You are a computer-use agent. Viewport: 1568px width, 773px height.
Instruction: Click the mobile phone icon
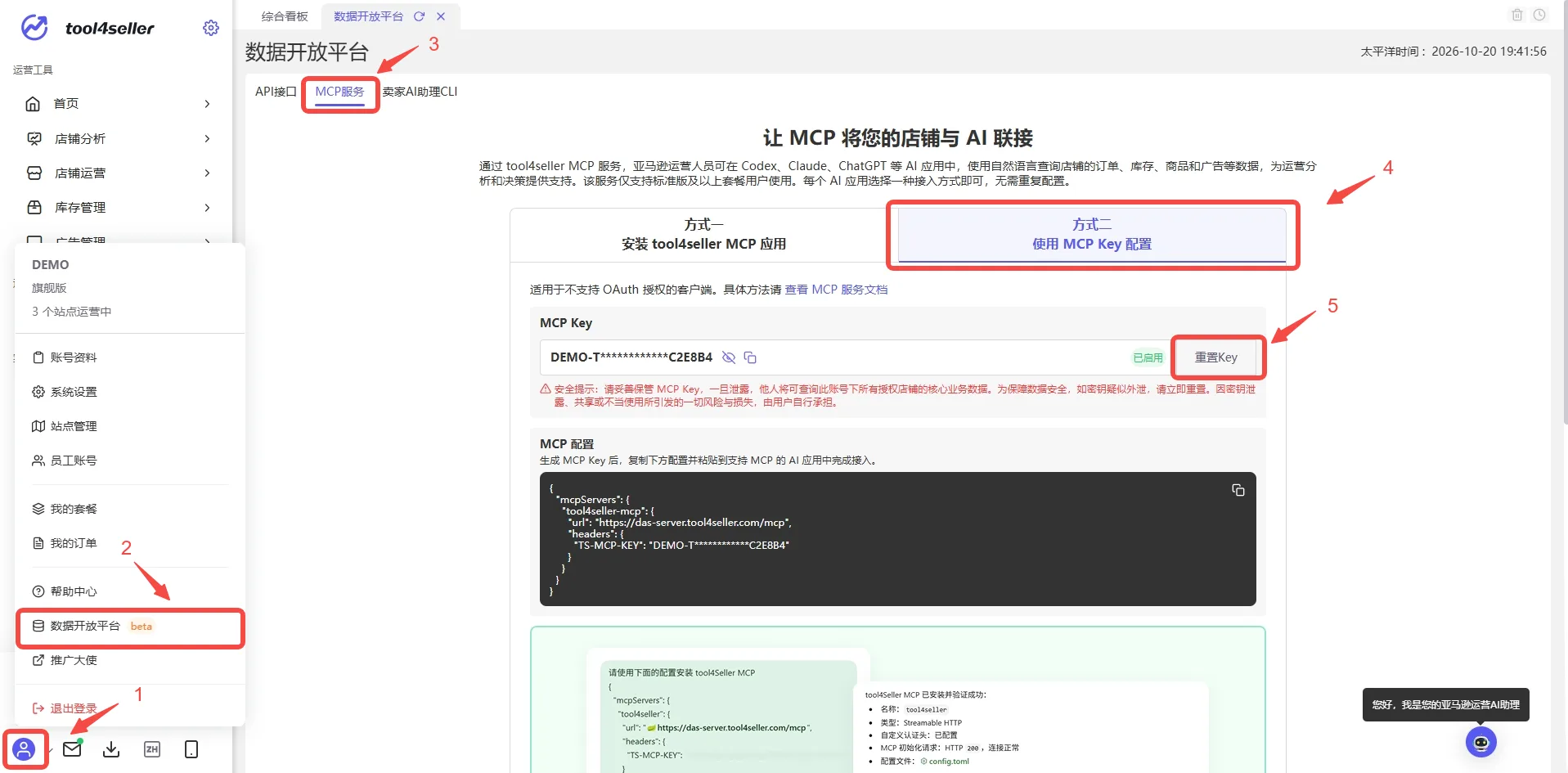(x=191, y=749)
